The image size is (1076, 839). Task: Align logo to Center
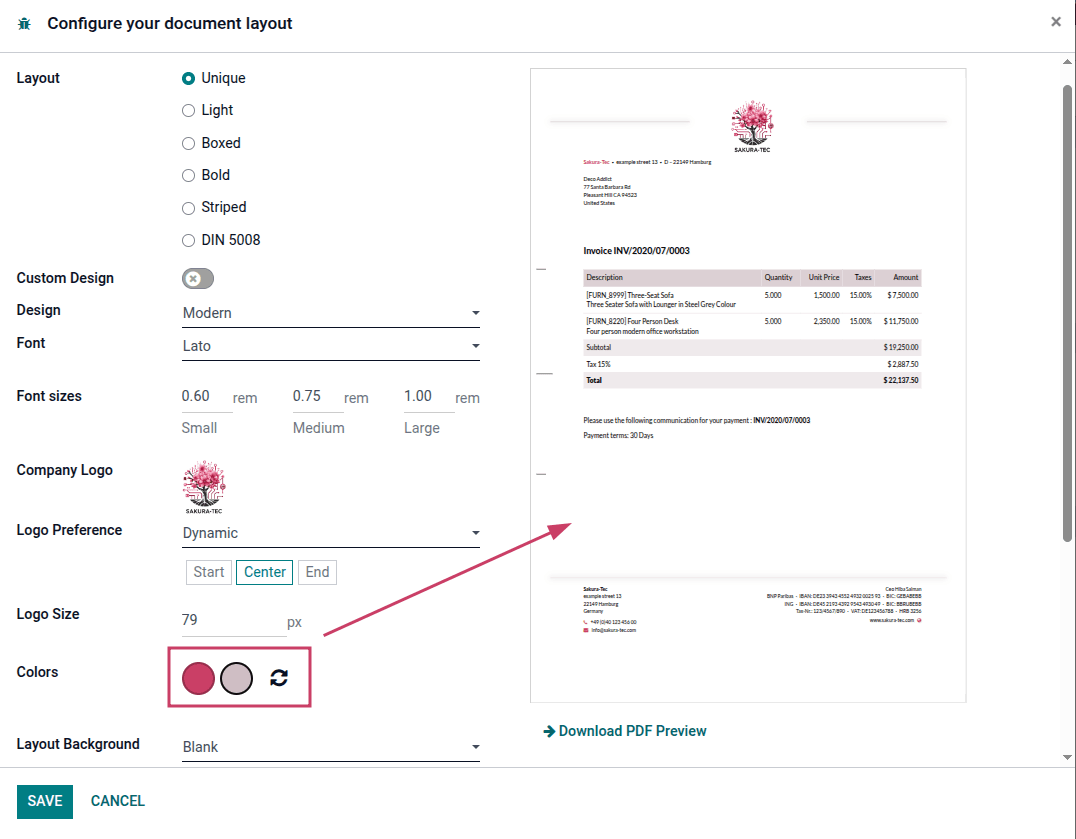264,572
